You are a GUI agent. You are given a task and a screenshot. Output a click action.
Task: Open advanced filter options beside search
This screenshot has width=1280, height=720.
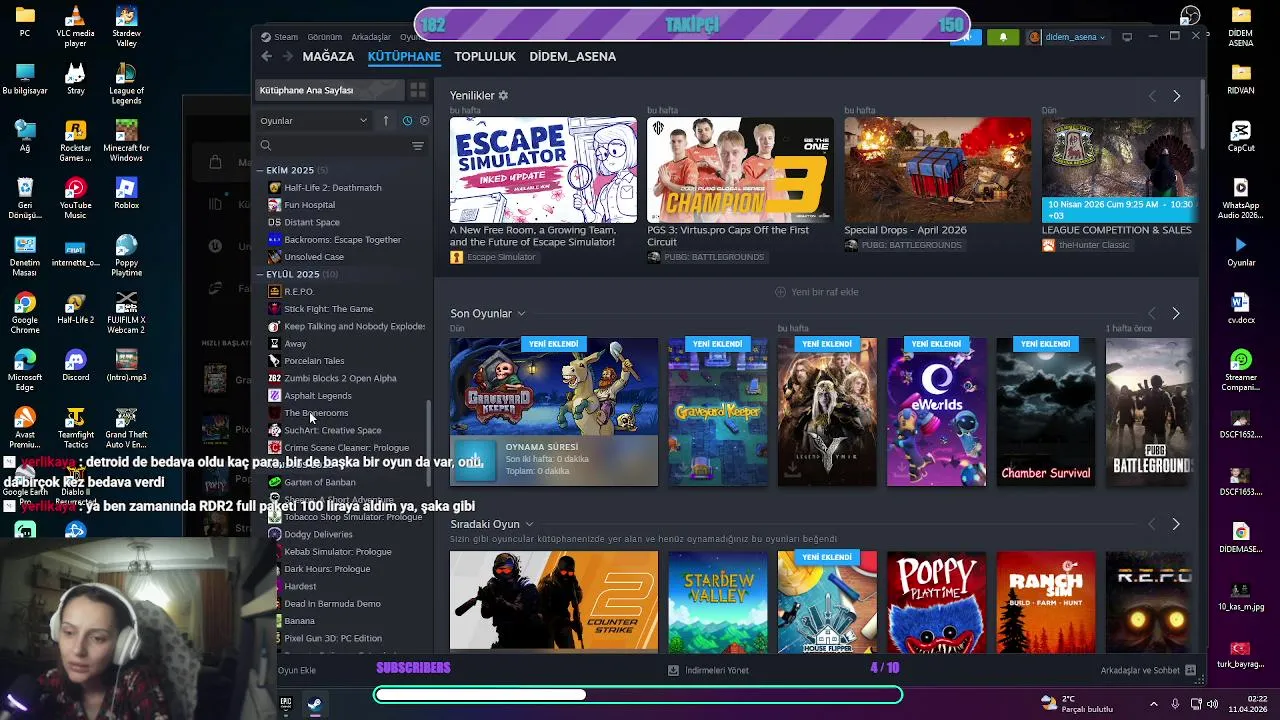[x=418, y=146]
